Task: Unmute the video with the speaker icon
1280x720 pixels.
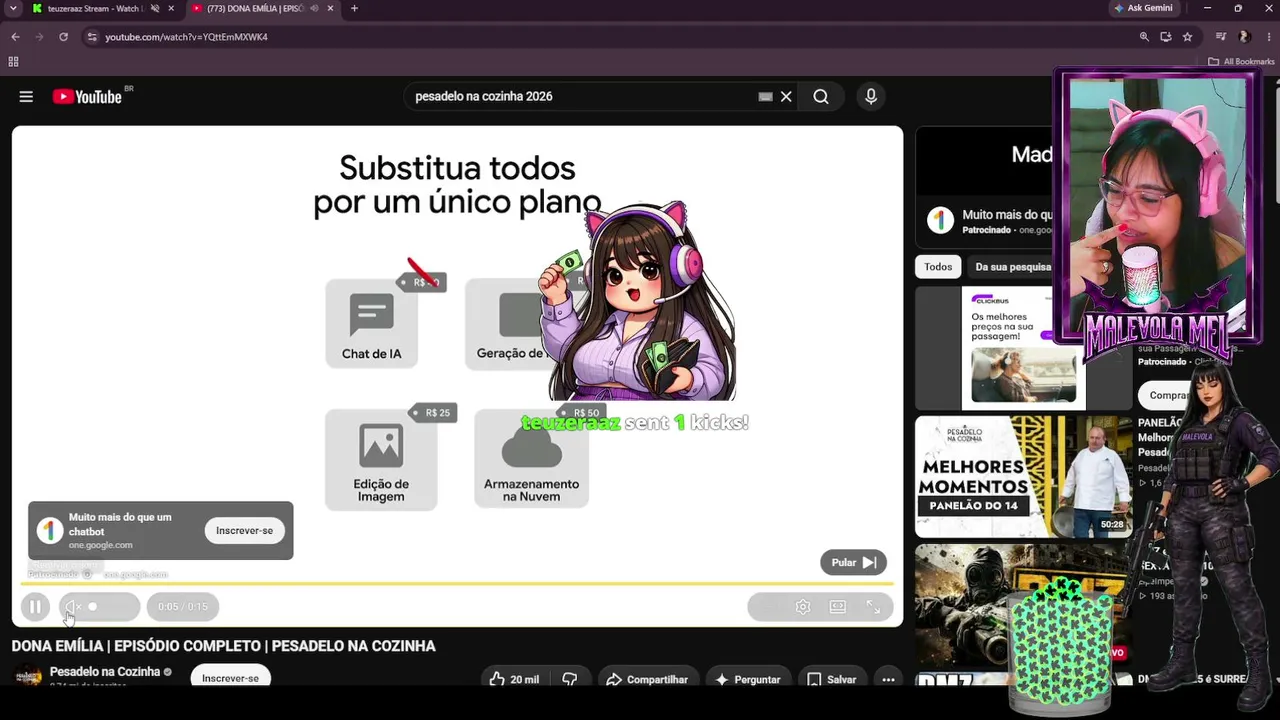Action: (x=72, y=607)
